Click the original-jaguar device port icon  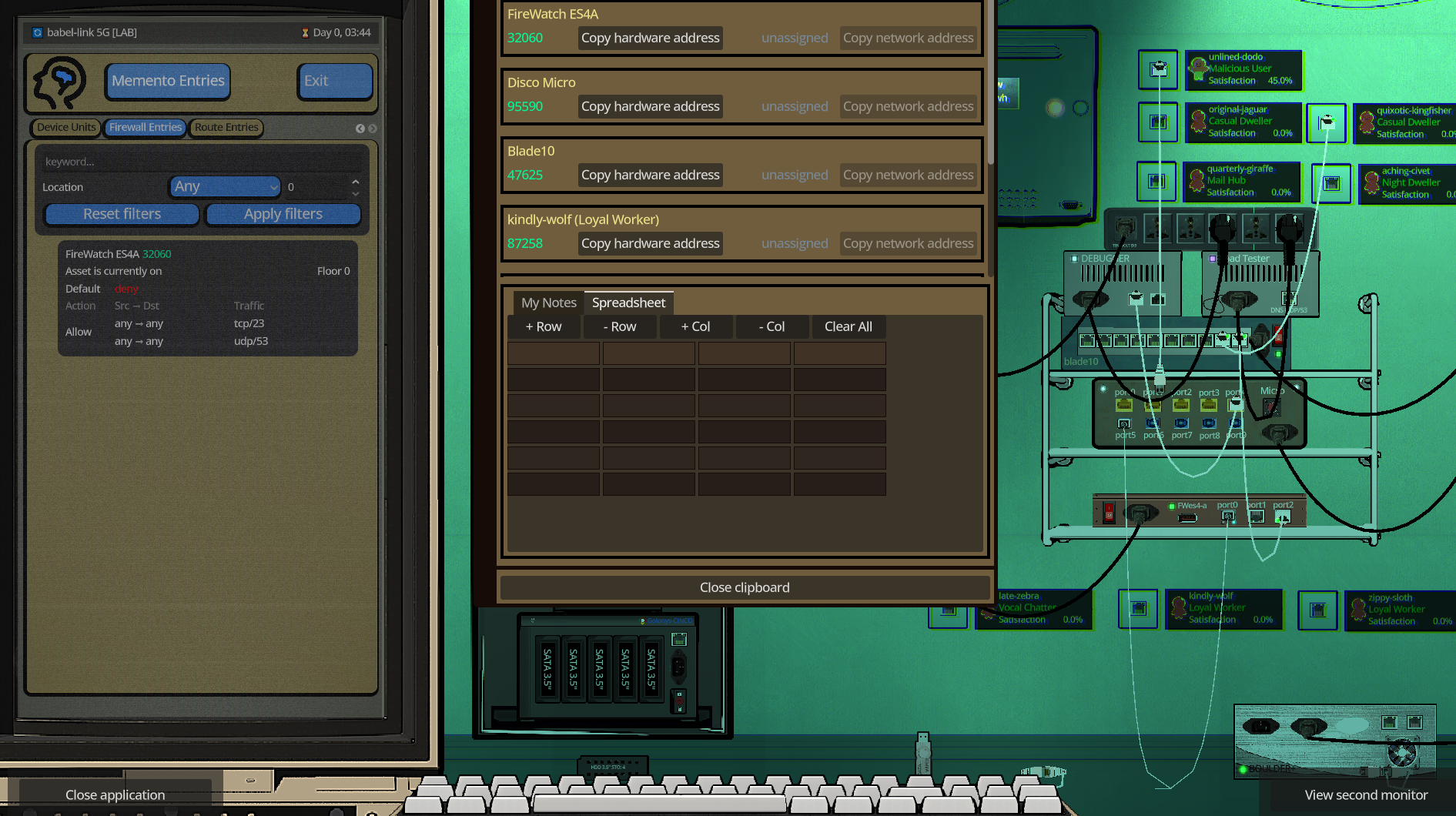click(x=1158, y=122)
